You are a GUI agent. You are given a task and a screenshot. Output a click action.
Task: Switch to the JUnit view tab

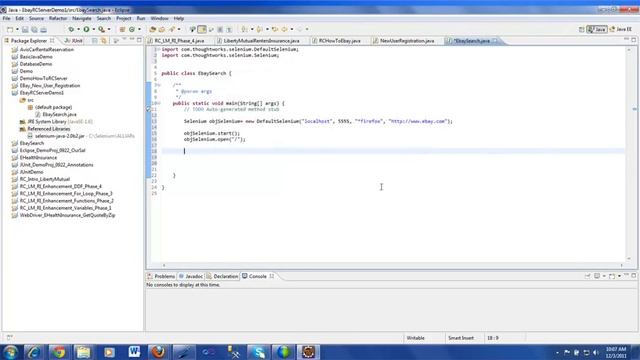[x=74, y=41]
